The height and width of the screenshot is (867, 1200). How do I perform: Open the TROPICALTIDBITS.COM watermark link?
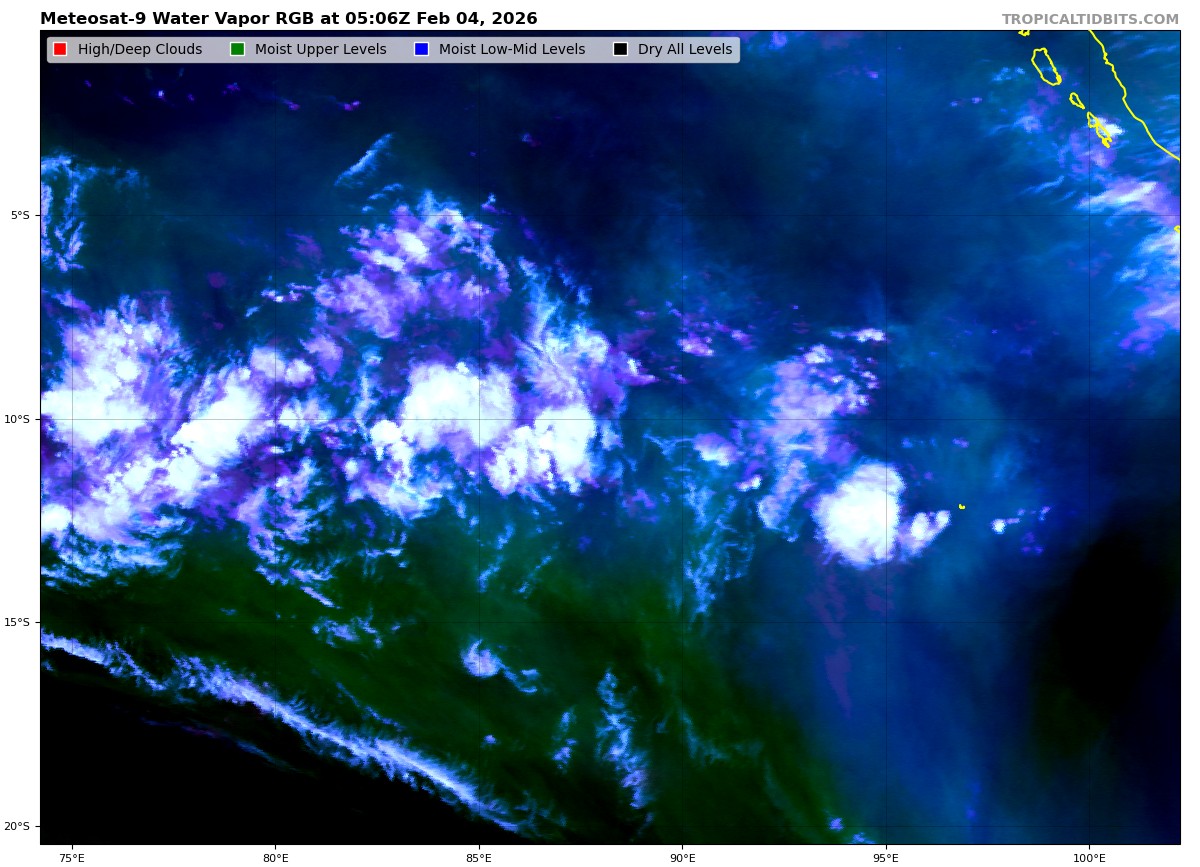pos(1090,20)
